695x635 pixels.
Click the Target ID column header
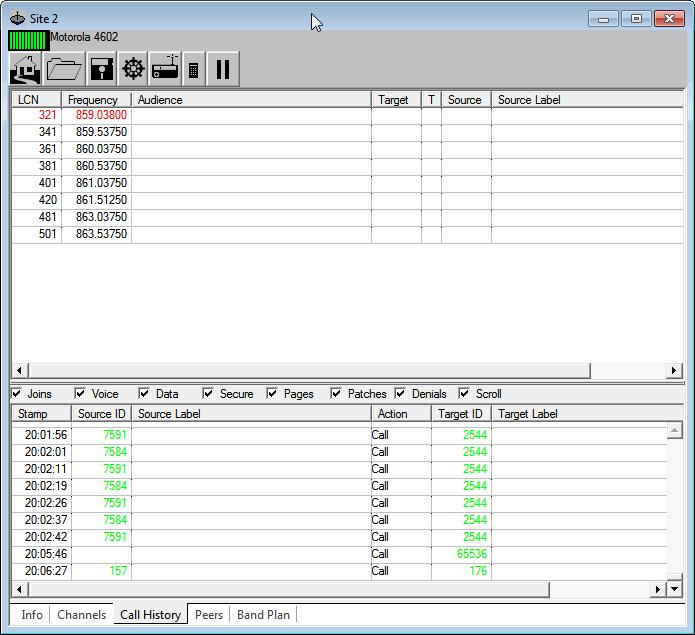point(461,414)
